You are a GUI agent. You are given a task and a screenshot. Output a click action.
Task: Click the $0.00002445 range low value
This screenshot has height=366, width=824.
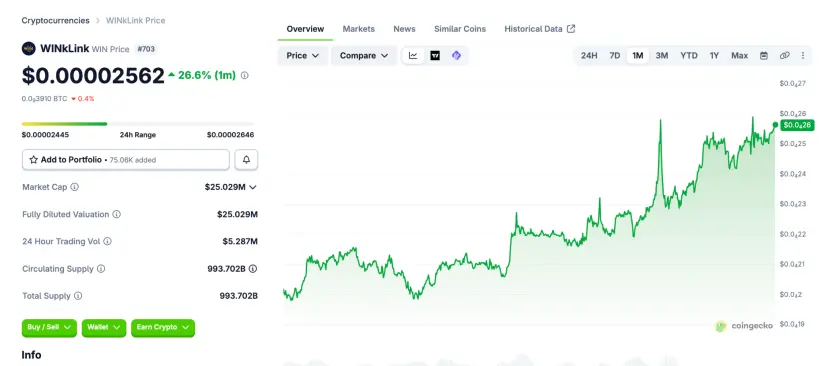pos(45,135)
